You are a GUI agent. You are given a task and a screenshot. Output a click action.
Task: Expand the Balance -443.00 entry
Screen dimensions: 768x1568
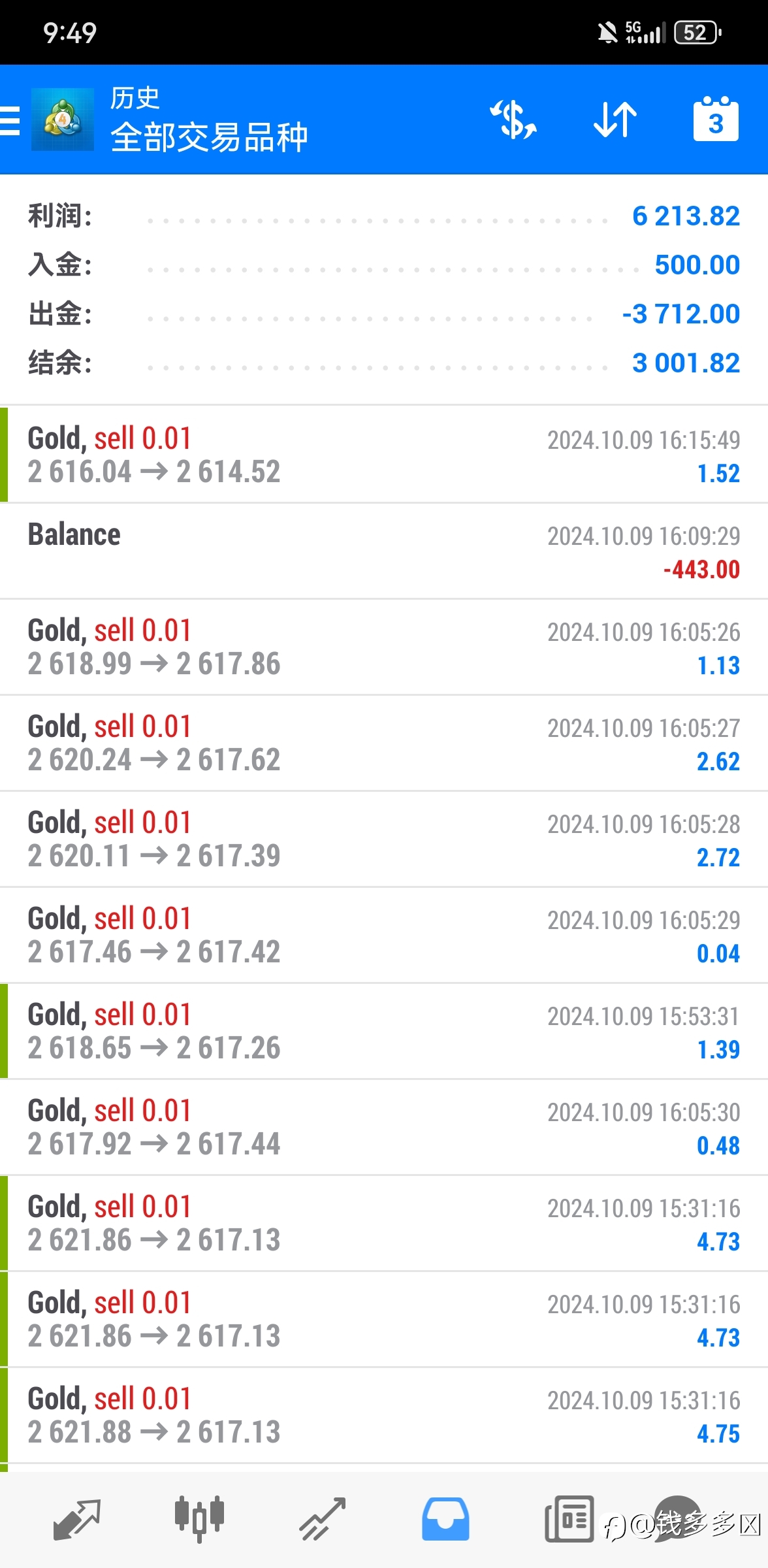(384, 551)
